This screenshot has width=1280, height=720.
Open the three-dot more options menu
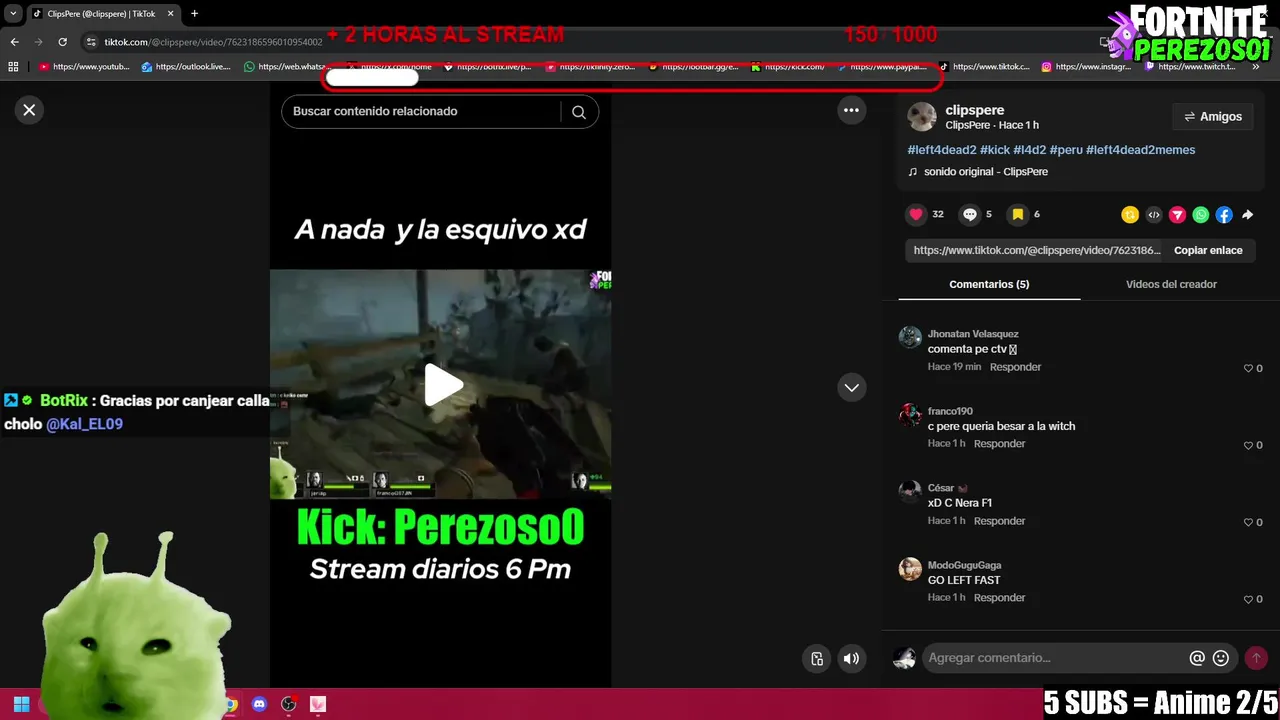click(x=851, y=111)
